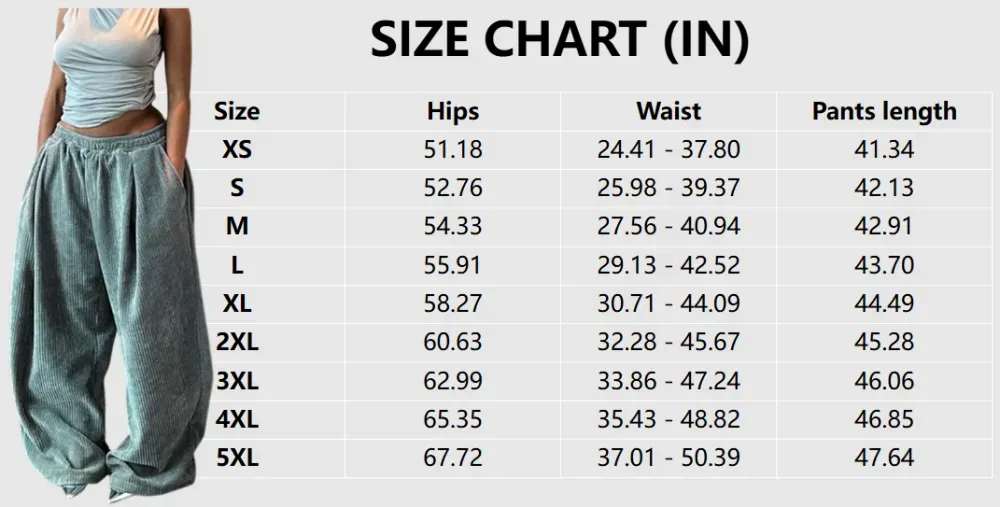Click the Pants length column header
The height and width of the screenshot is (507, 1000).
pyautogui.click(x=884, y=111)
